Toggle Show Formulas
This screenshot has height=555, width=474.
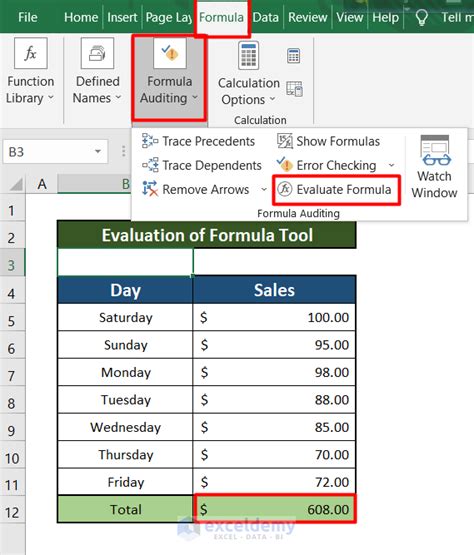pos(328,141)
